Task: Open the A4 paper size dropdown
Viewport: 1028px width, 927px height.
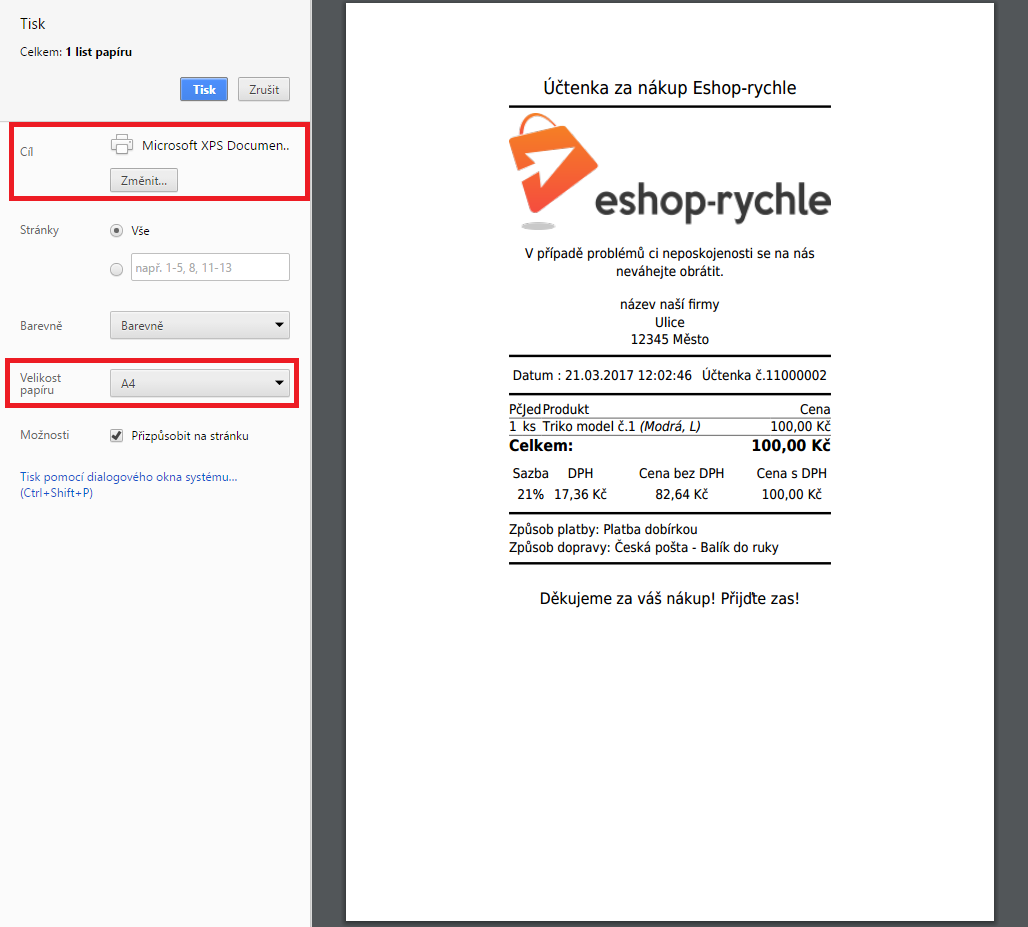Action: (199, 383)
